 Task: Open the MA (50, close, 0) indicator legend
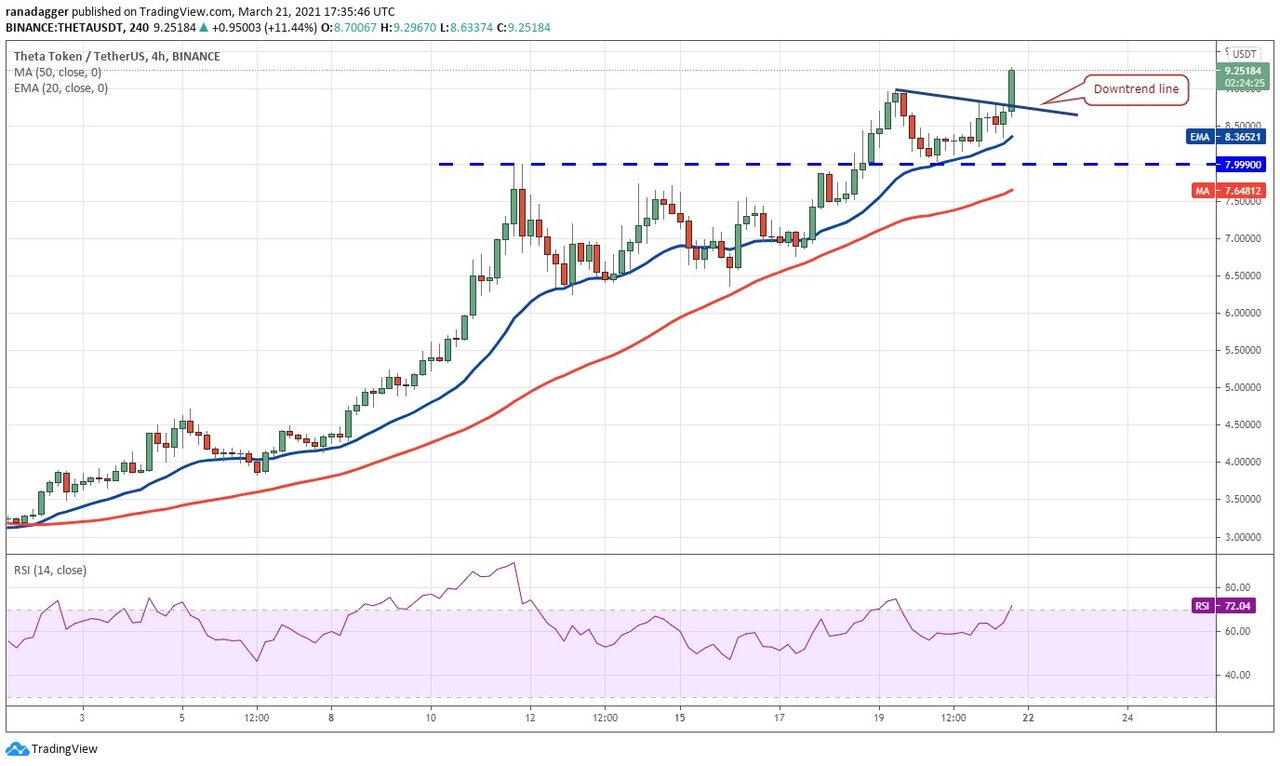click(60, 72)
